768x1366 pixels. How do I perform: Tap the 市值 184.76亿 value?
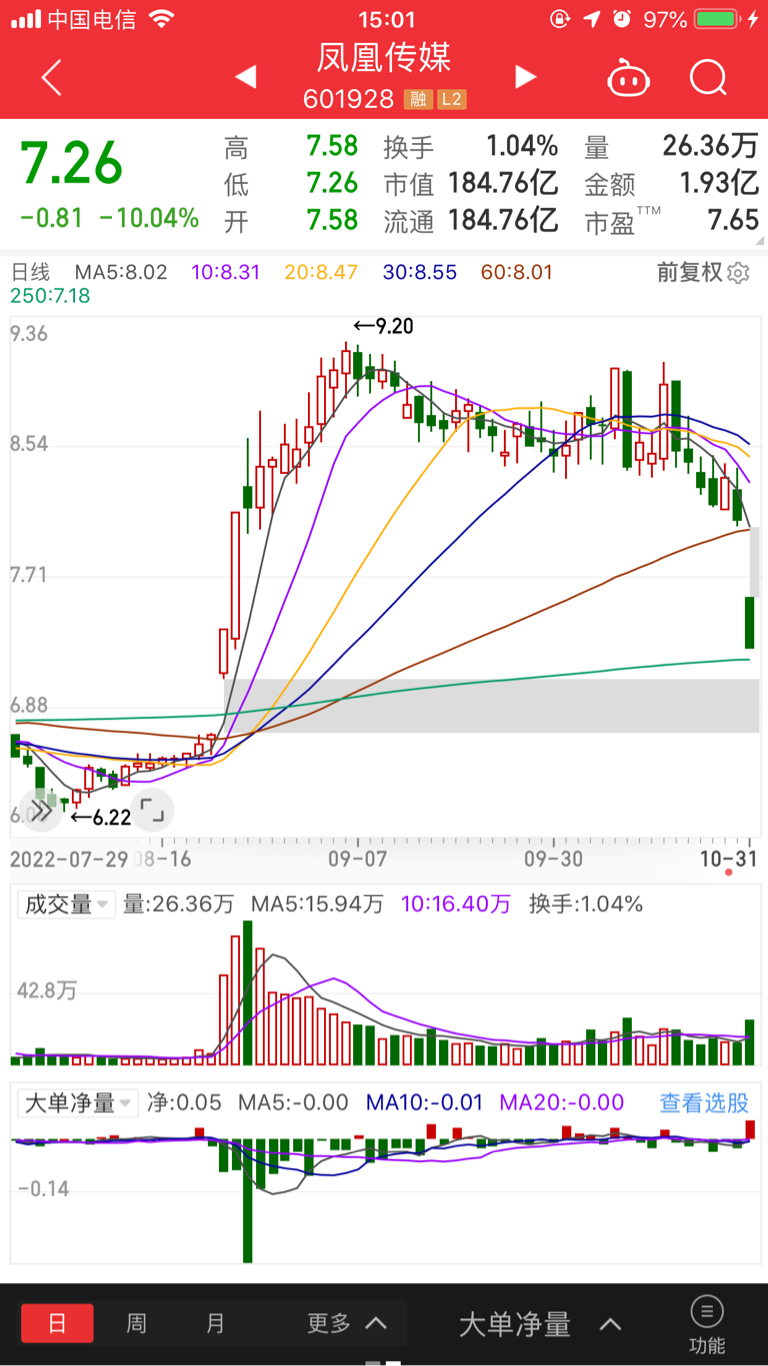[x=502, y=183]
